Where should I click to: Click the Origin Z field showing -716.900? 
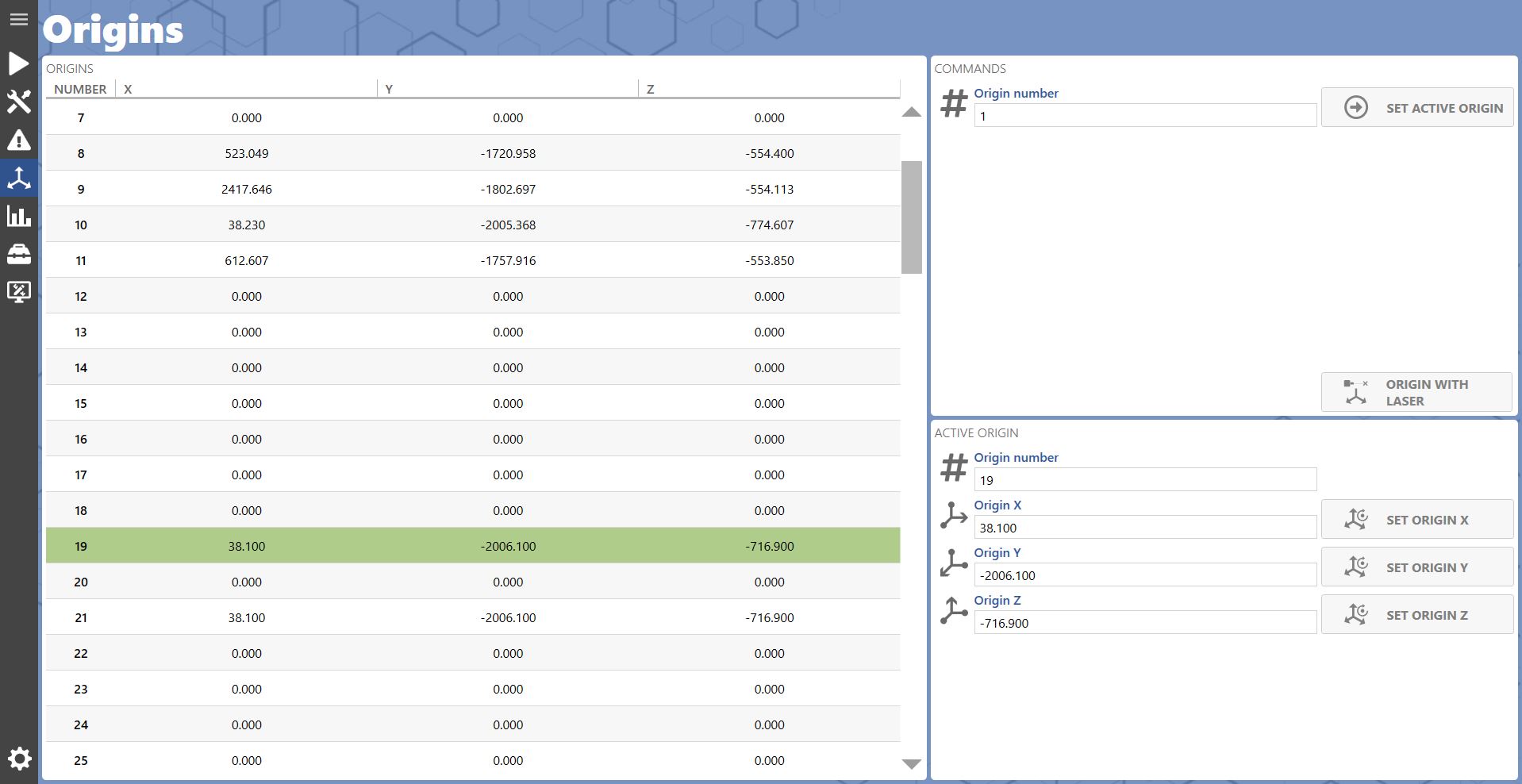tap(1145, 623)
